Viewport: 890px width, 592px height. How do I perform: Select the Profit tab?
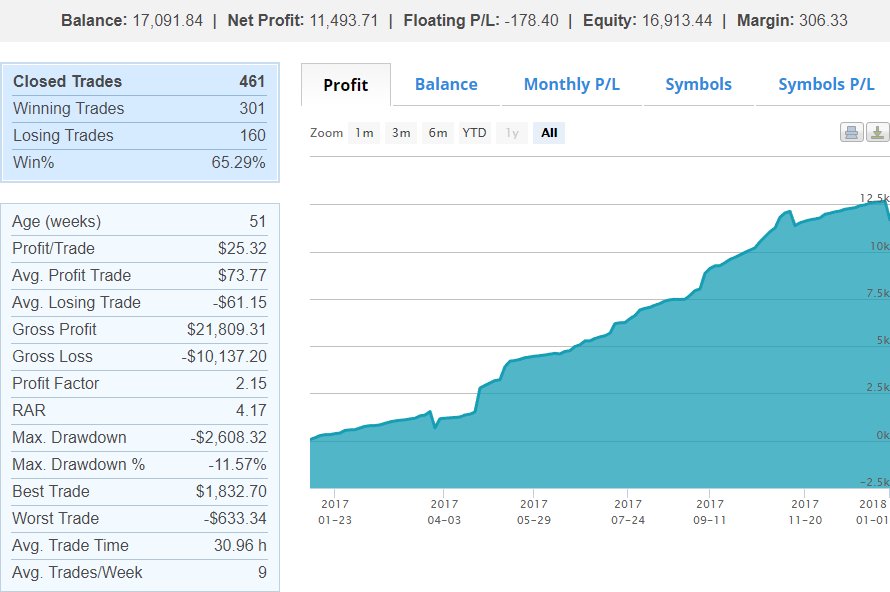click(x=345, y=85)
